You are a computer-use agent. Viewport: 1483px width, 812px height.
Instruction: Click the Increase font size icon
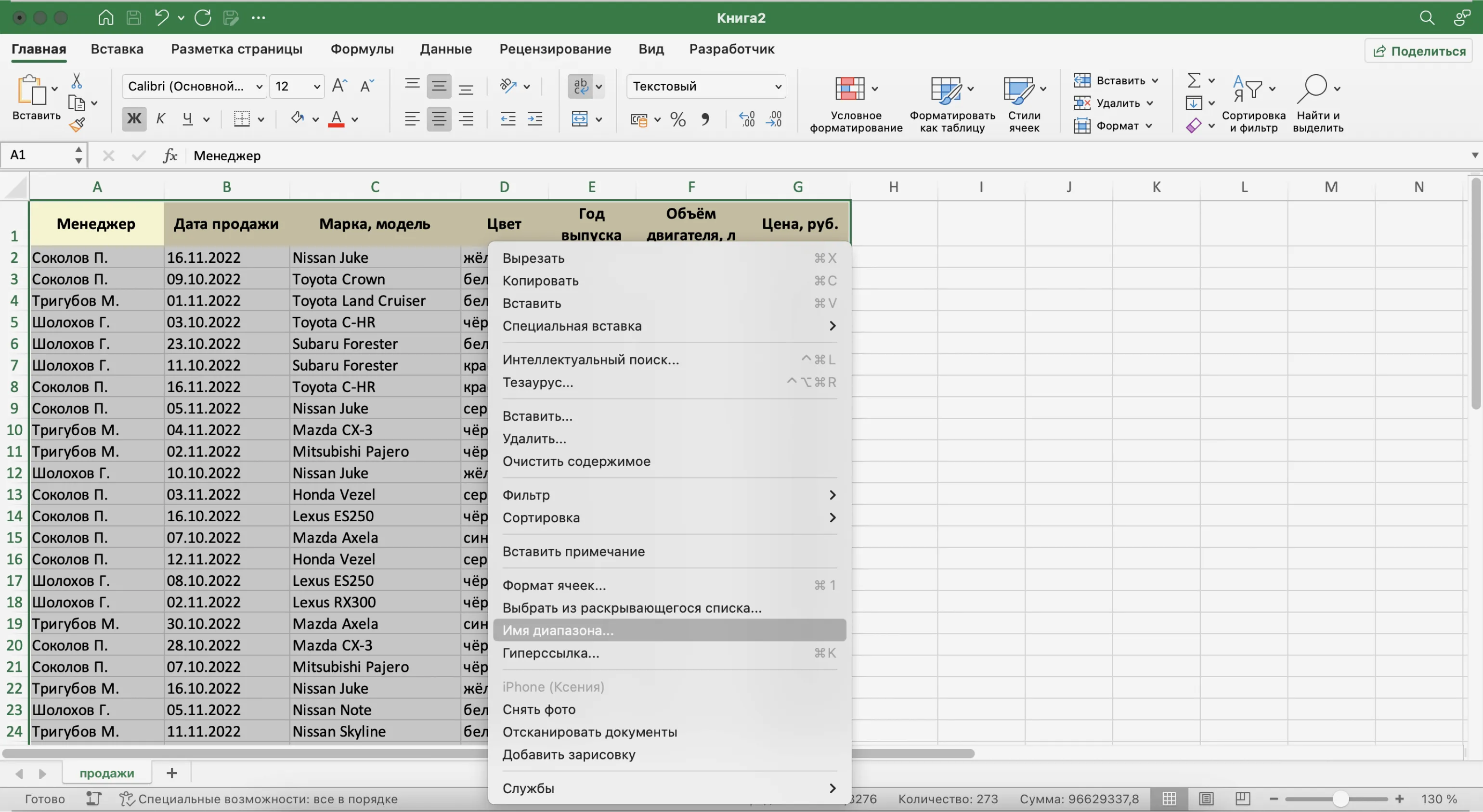click(x=339, y=86)
